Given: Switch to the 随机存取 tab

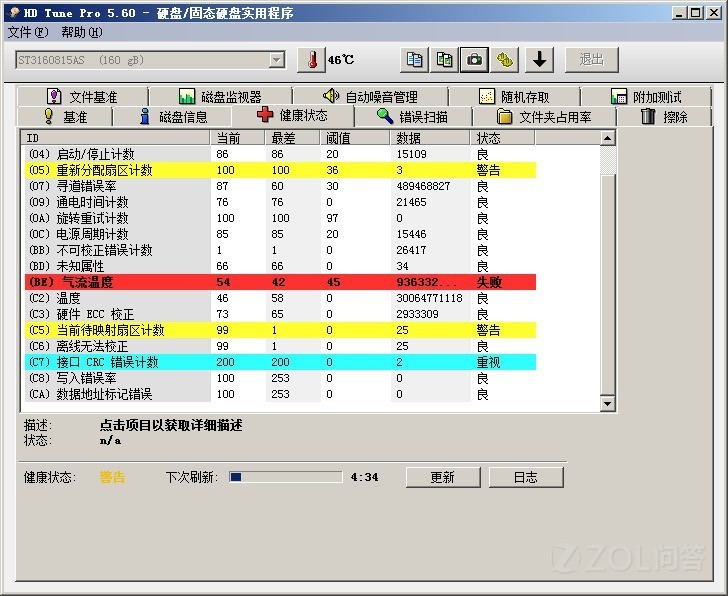Looking at the screenshot, I should pos(514,97).
